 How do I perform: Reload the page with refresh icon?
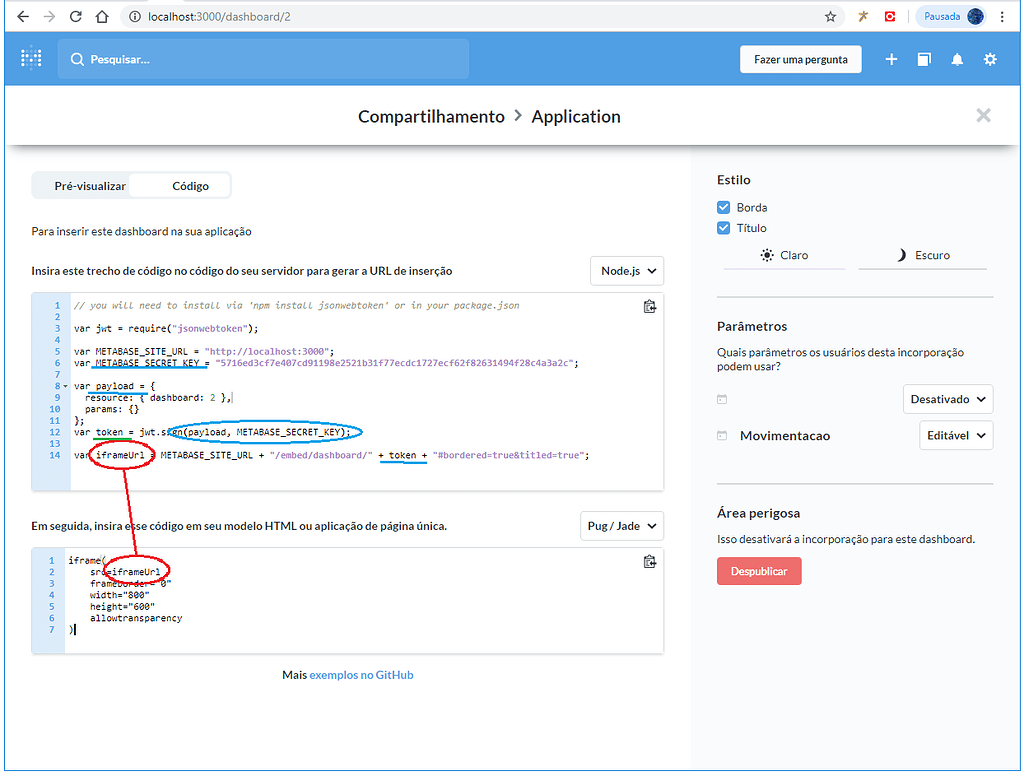click(76, 16)
